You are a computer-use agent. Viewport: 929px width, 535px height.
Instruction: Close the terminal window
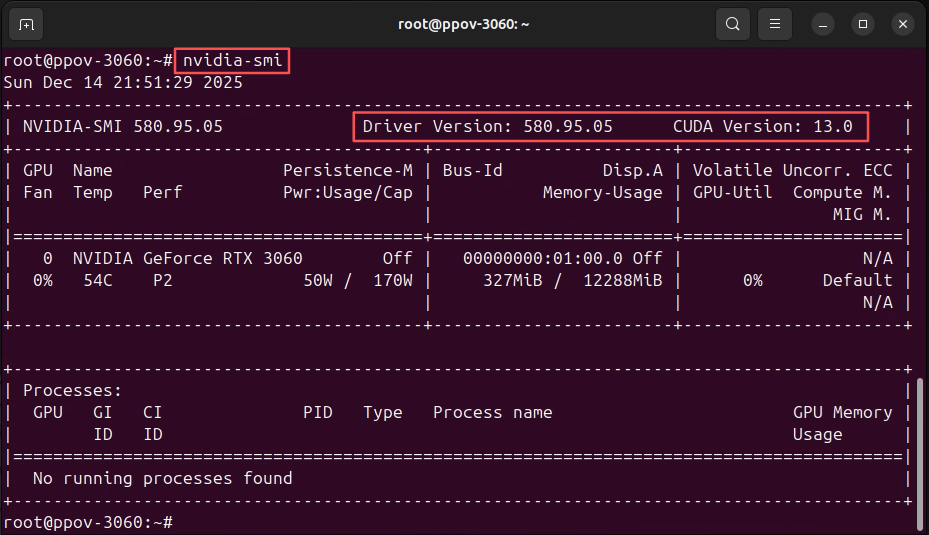903,24
